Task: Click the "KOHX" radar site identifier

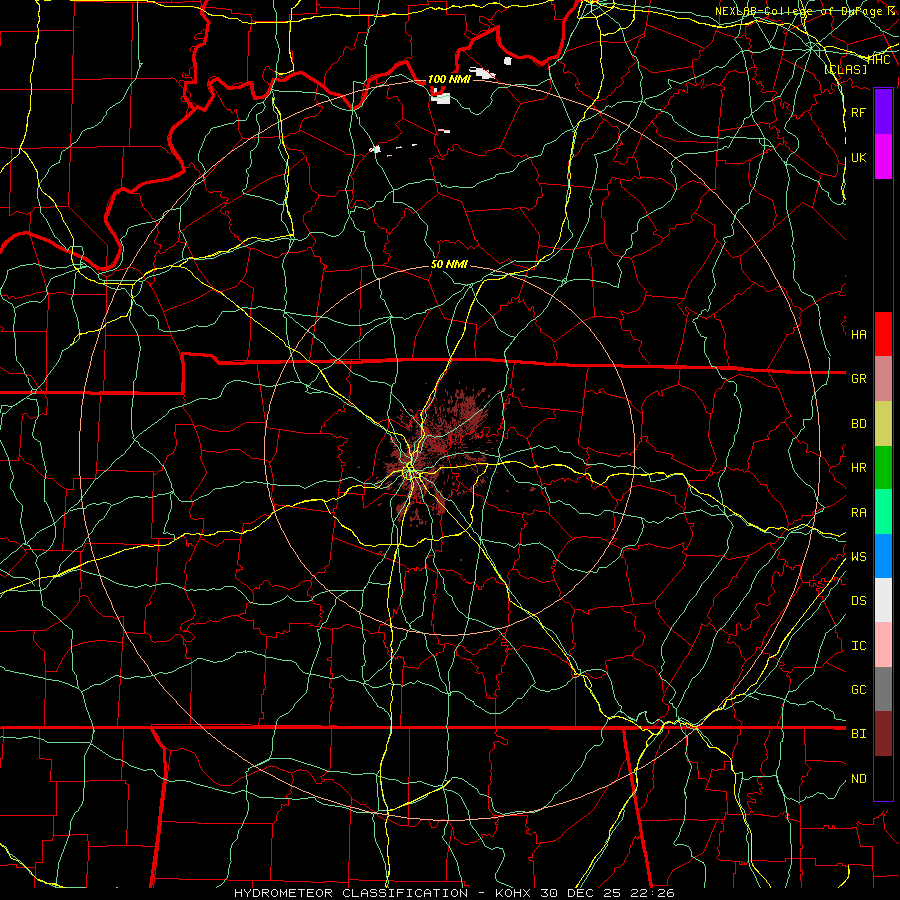Action: 513,893
